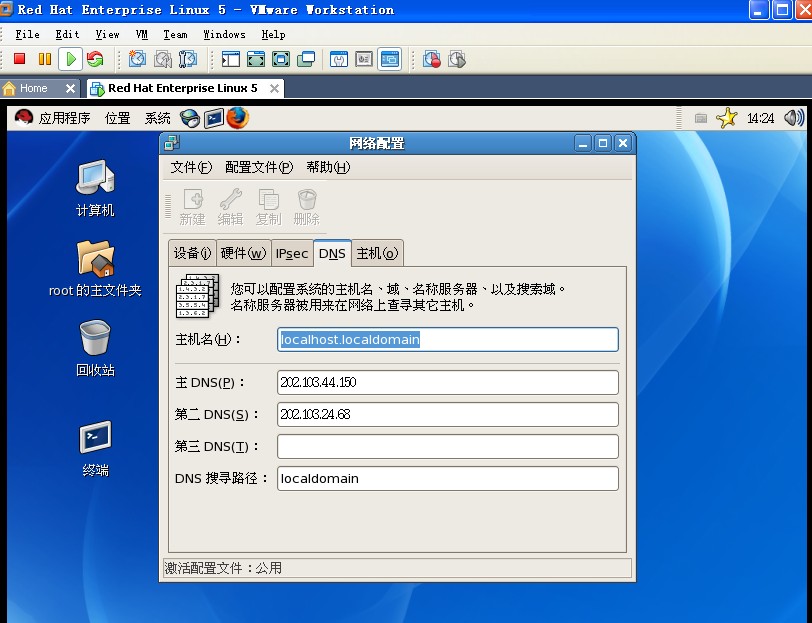Click the quick switch view icon
The image size is (812, 623).
tap(256, 59)
